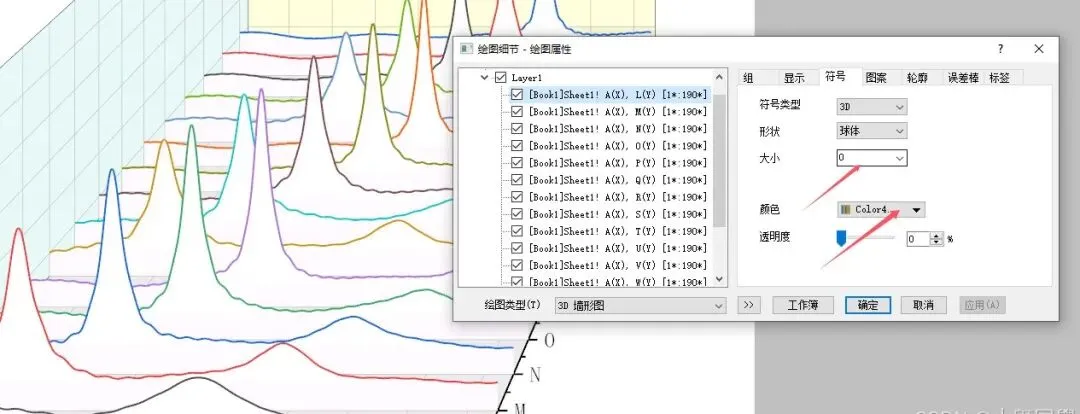Switch to the 图案 tab
The width and height of the screenshot is (1080, 414).
pos(876,78)
